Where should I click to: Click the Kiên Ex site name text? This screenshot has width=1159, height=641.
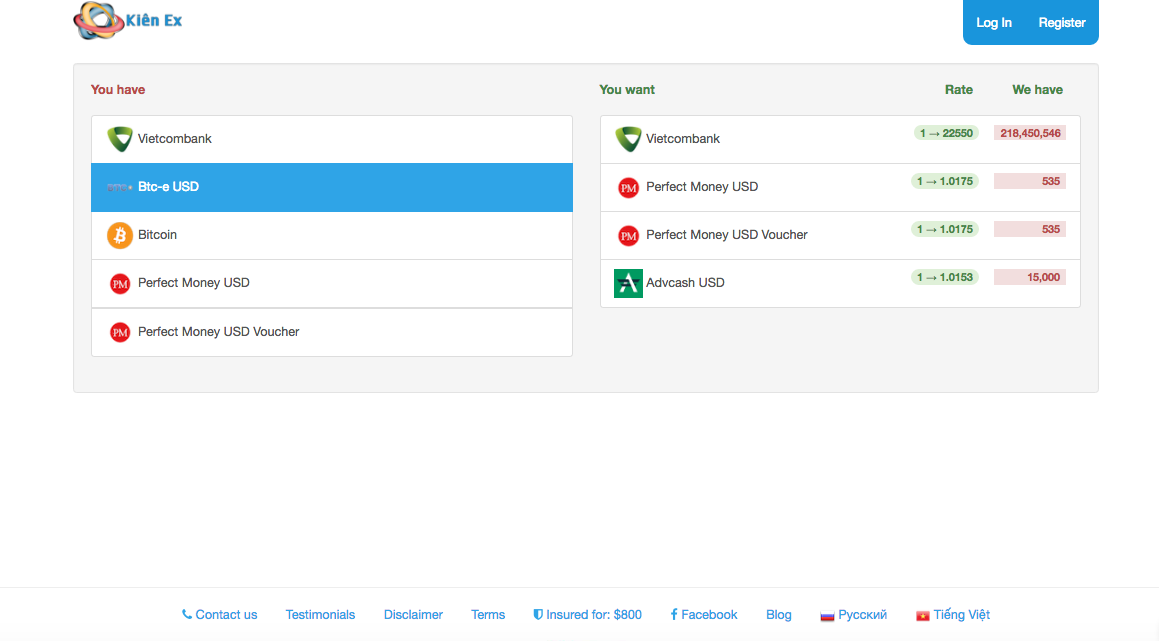coord(154,21)
